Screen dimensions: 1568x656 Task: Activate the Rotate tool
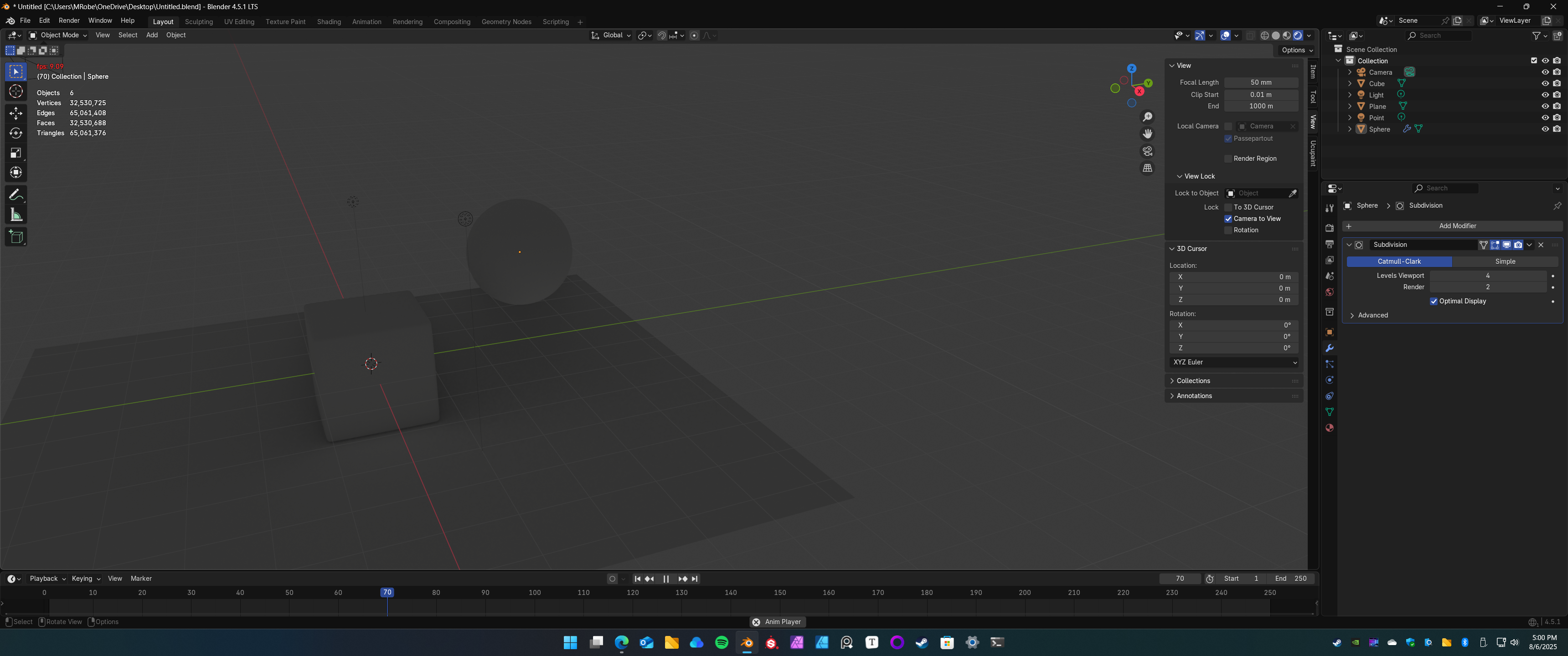(x=16, y=133)
